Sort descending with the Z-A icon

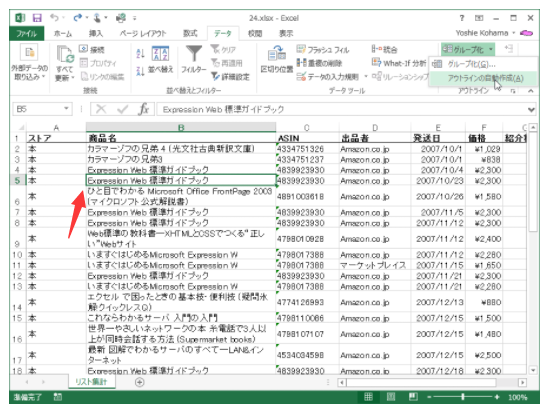tap(140, 71)
